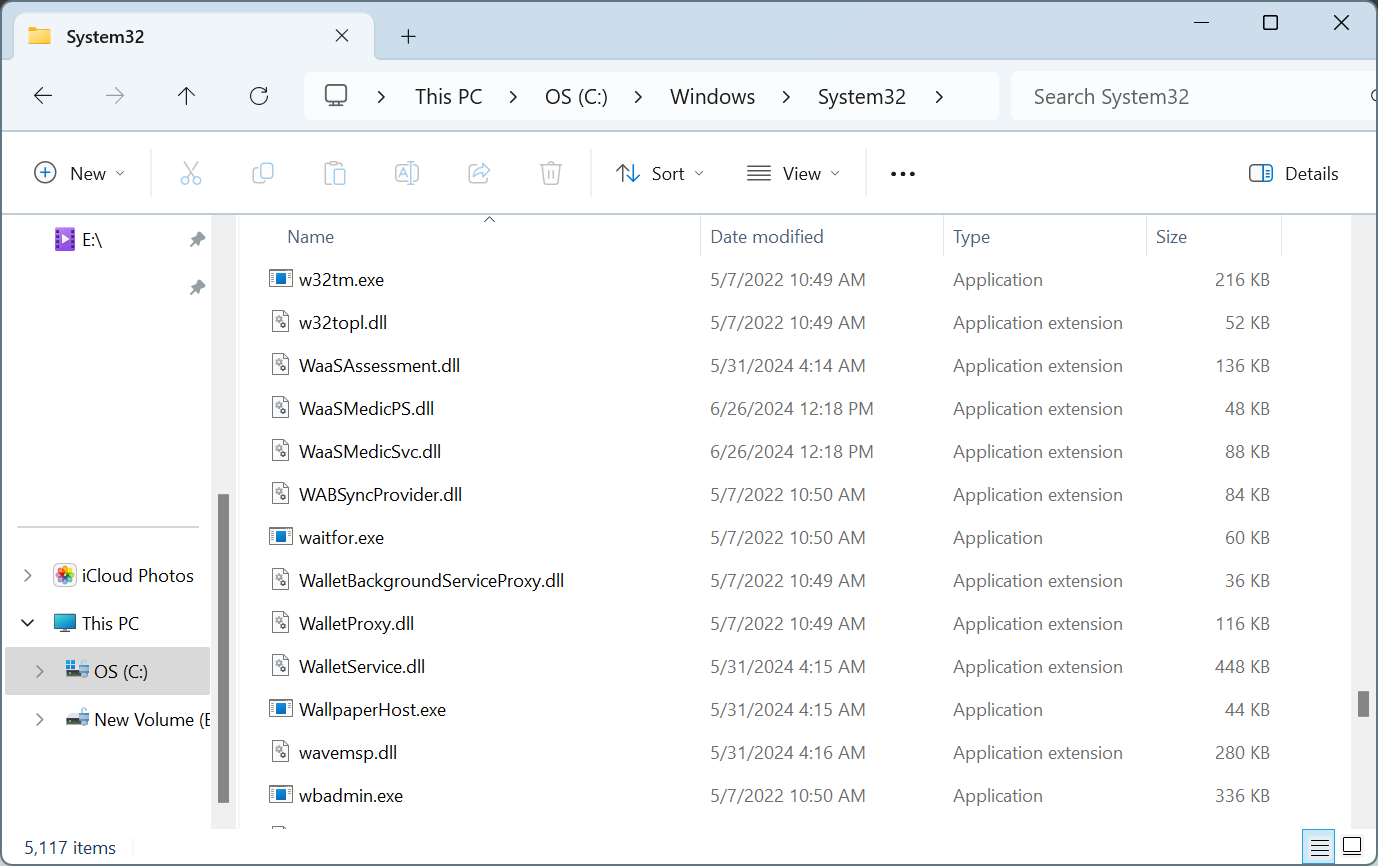Click the Copy icon in toolbar

263,173
